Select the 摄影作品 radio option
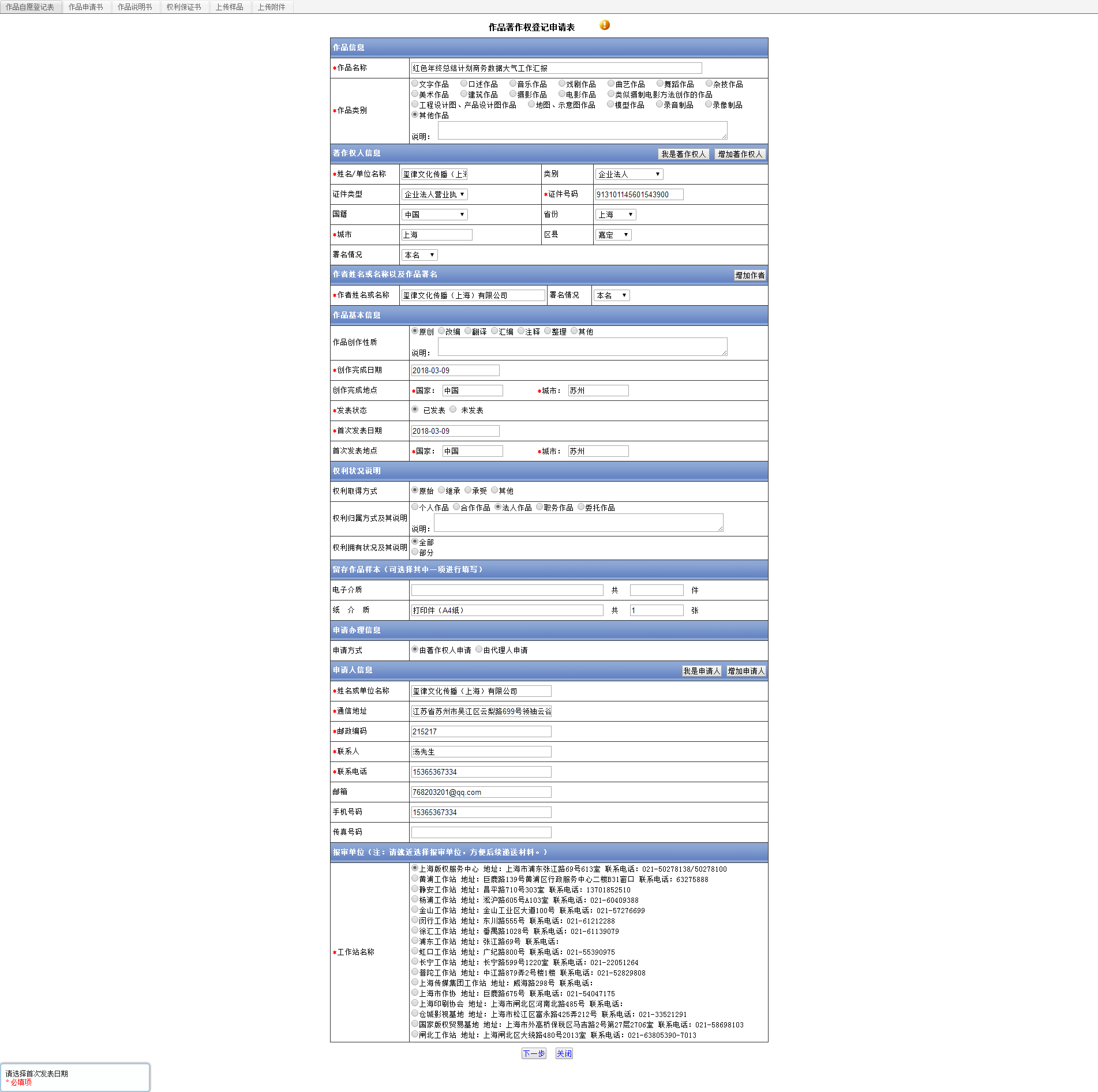Image resolution: width=1098 pixels, height=1092 pixels. point(513,94)
